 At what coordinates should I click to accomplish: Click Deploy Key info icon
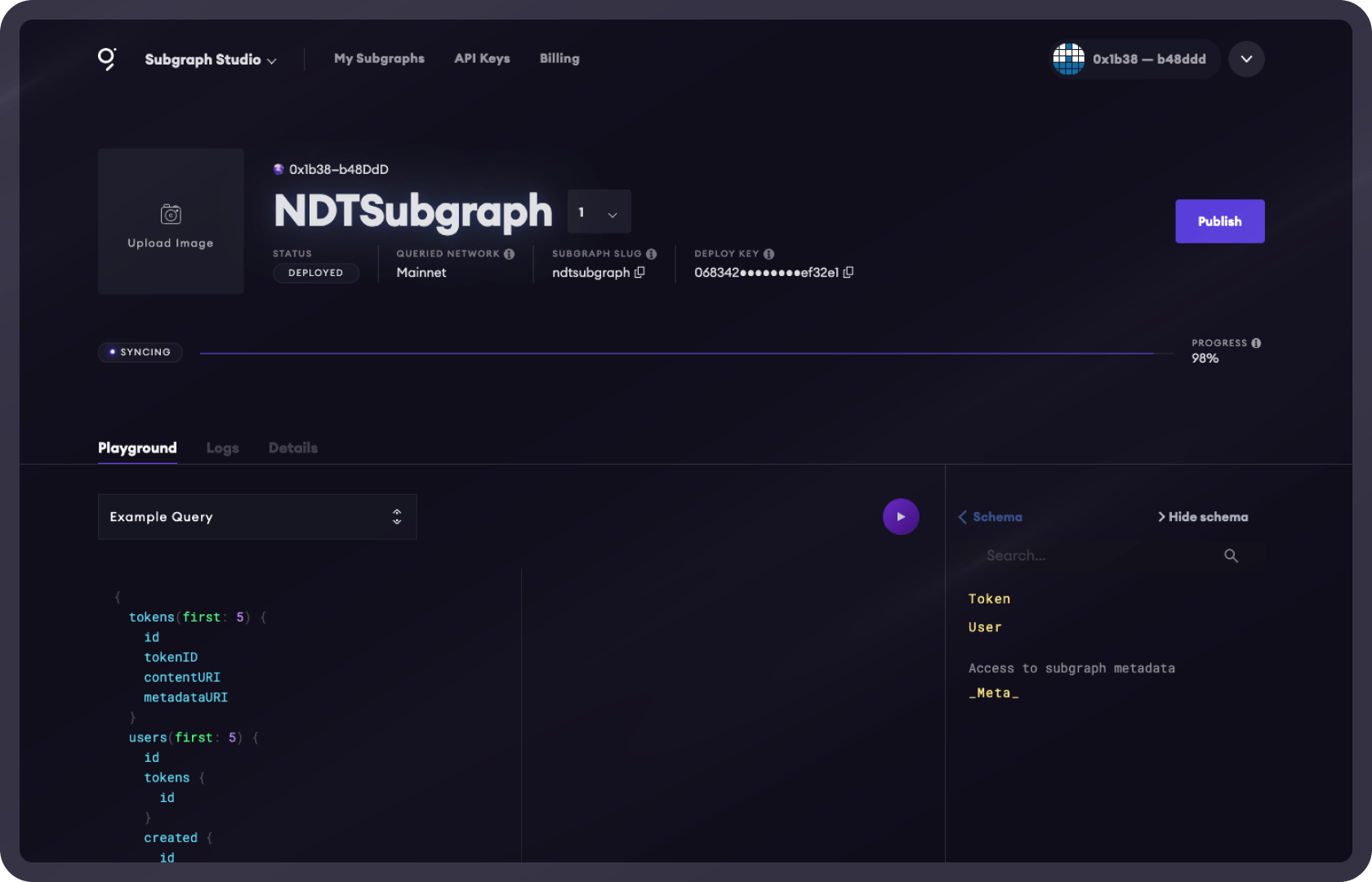769,254
